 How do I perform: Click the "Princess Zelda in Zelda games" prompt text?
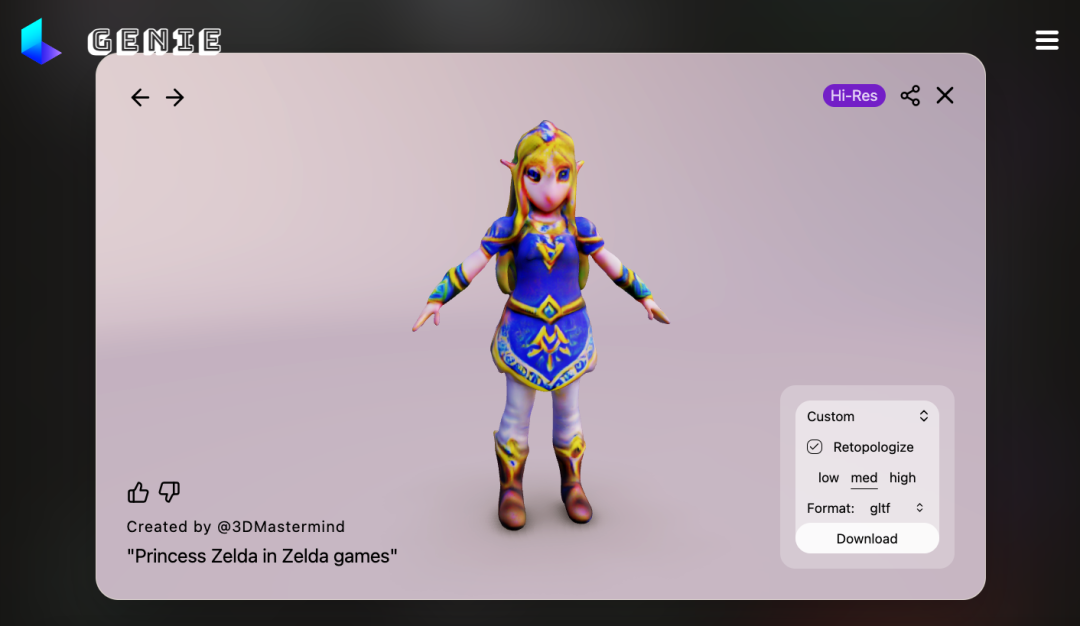tap(262, 556)
